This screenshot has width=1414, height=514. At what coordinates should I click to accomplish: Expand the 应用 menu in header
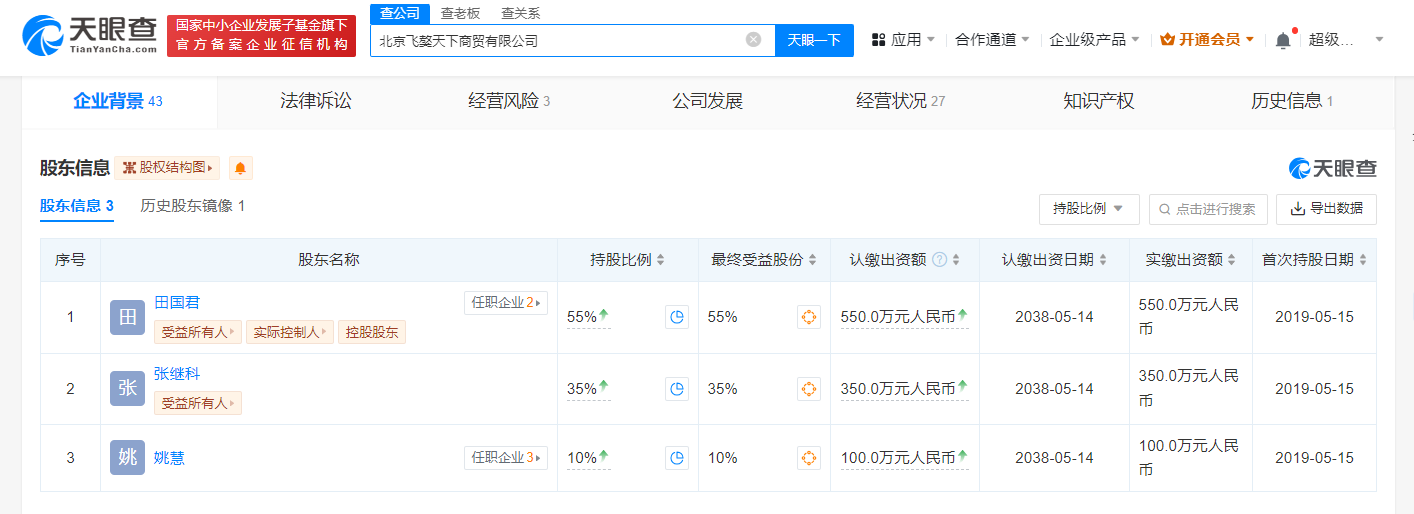click(x=904, y=40)
